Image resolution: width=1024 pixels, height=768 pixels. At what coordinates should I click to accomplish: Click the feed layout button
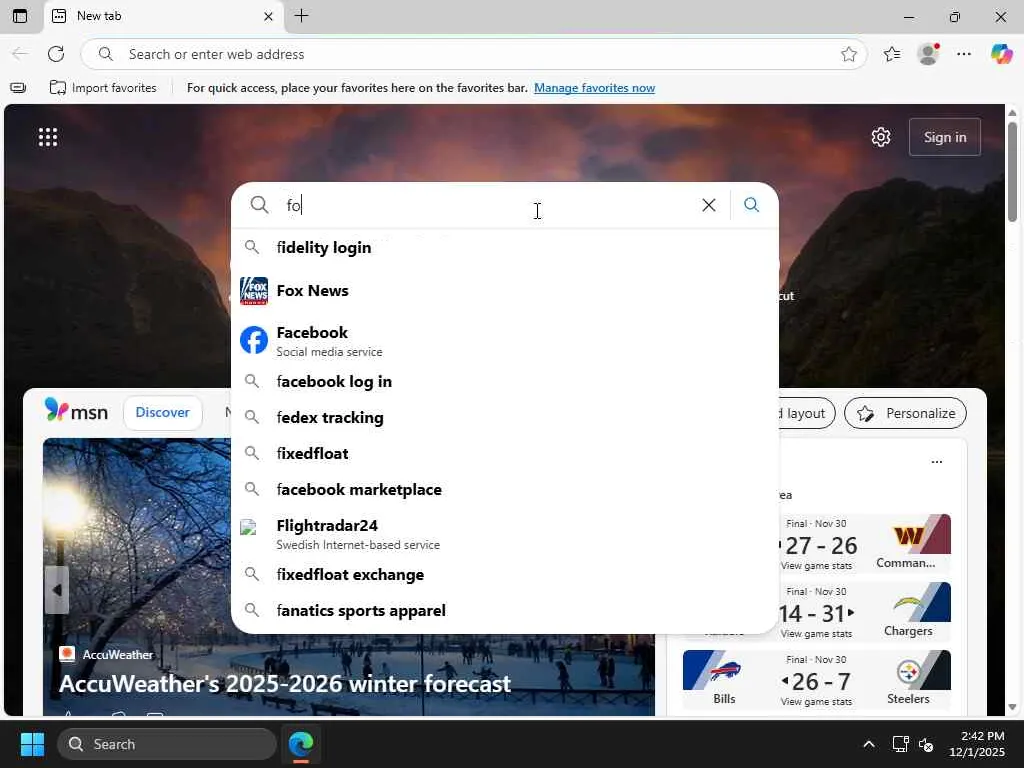point(805,413)
